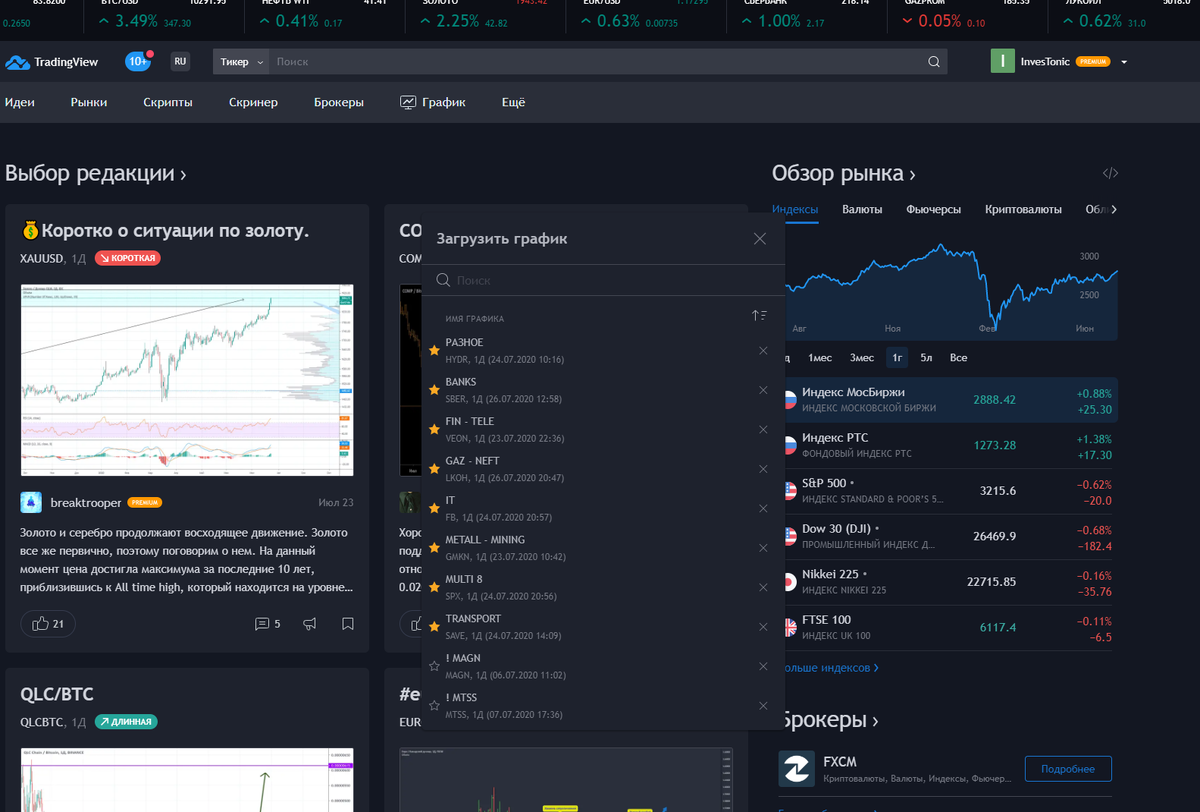Select the Все chart range
This screenshot has height=812, width=1200.
[x=958, y=357]
